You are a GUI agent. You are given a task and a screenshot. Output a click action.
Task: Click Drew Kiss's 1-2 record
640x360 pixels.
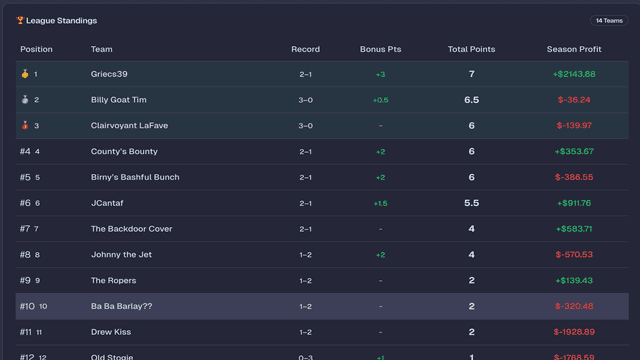click(x=305, y=332)
